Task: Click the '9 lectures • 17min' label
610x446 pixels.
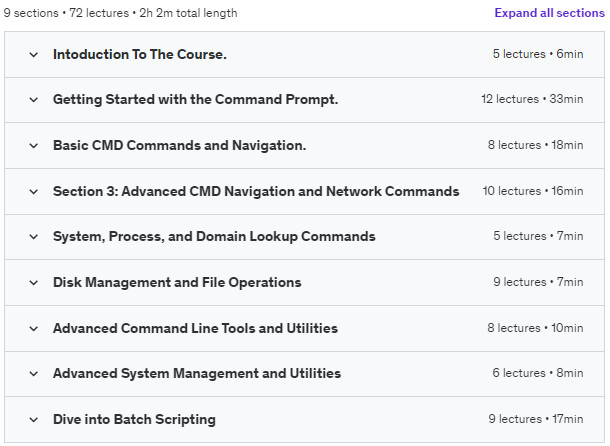Action: pos(536,419)
